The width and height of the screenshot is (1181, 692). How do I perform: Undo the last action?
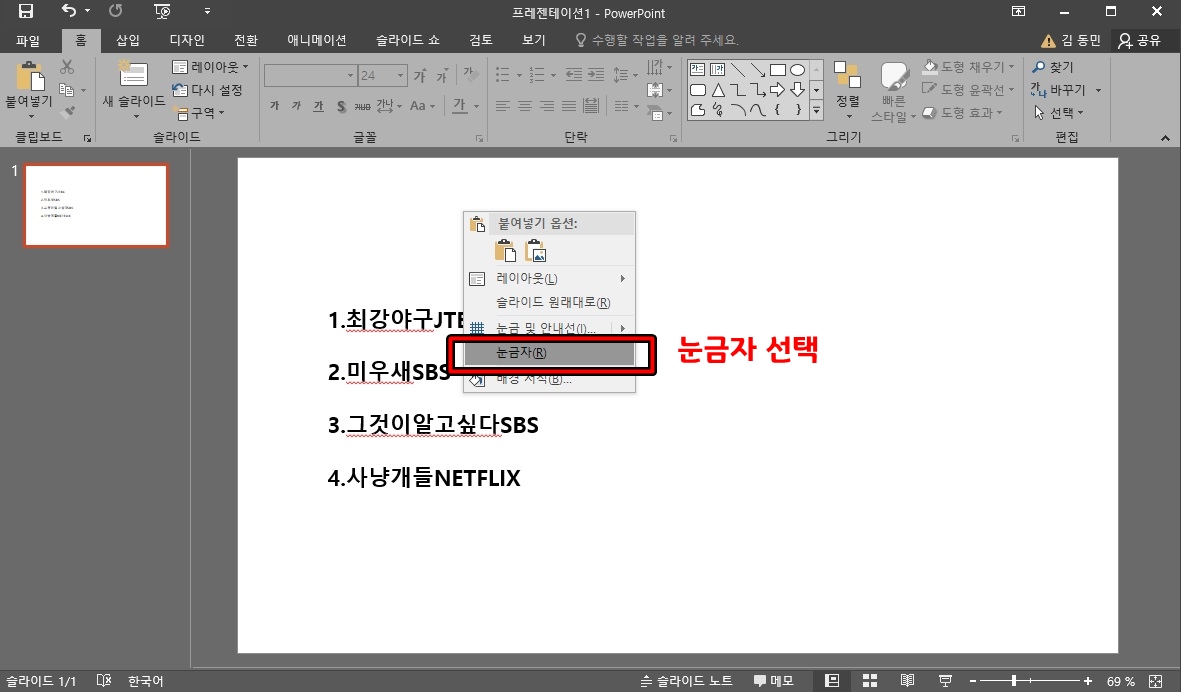[x=69, y=11]
